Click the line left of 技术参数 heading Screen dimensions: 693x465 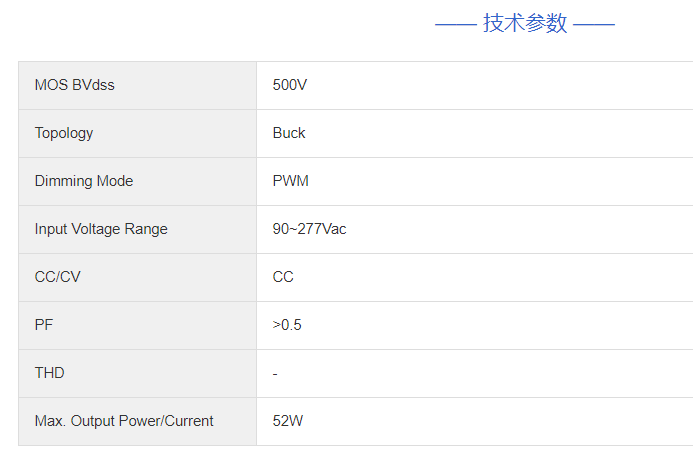455,25
